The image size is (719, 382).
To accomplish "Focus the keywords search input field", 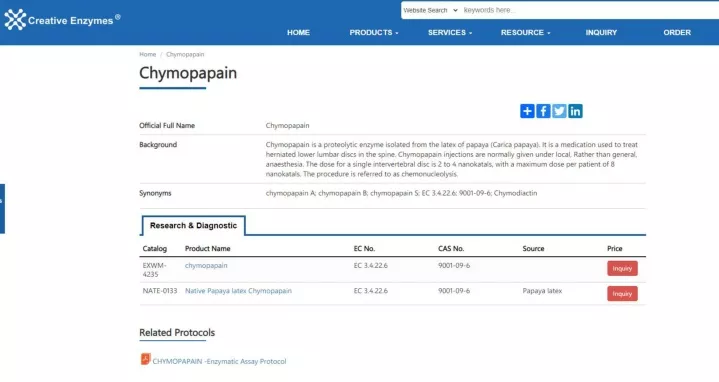I will pyautogui.click(x=591, y=10).
